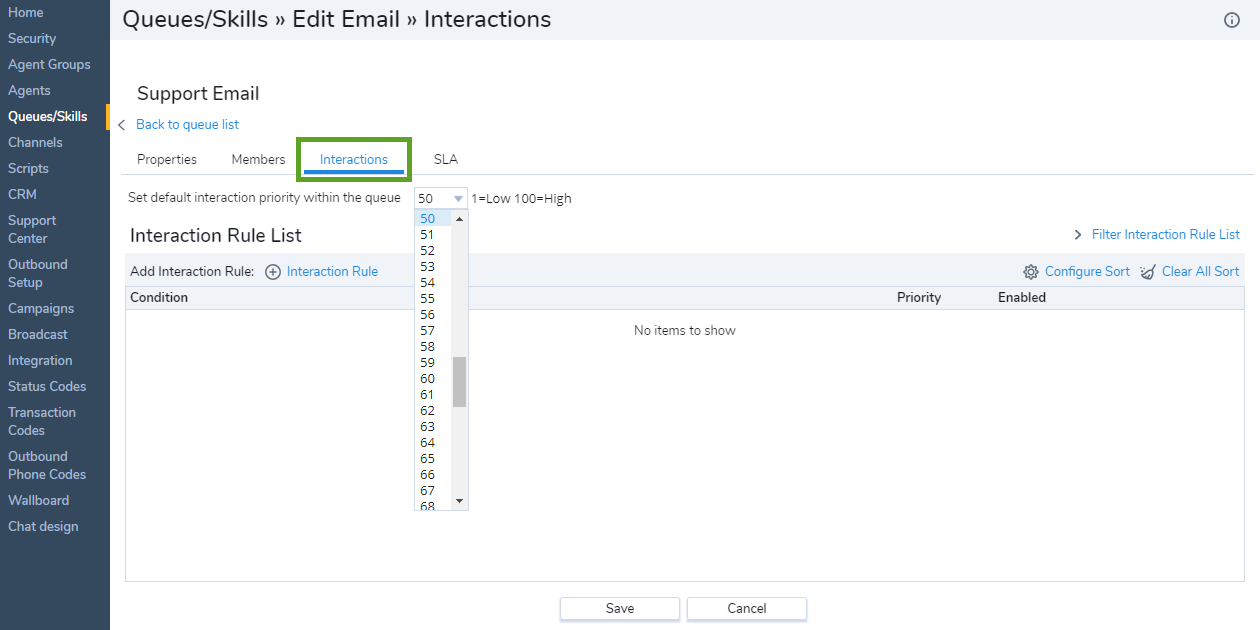The height and width of the screenshot is (630, 1260).
Task: Select 51 in the priority list
Action: (433, 234)
